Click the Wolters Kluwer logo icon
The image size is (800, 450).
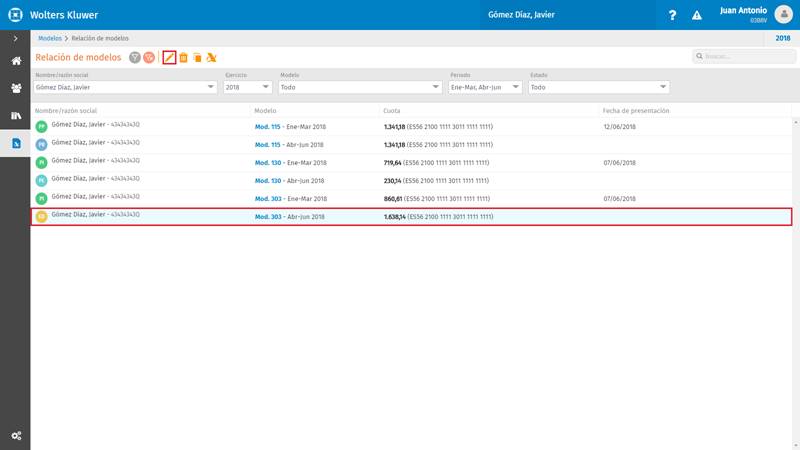(15, 15)
